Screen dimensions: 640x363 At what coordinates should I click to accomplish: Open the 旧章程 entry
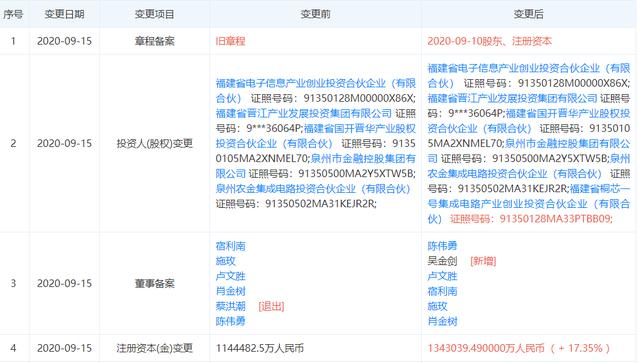231,41
